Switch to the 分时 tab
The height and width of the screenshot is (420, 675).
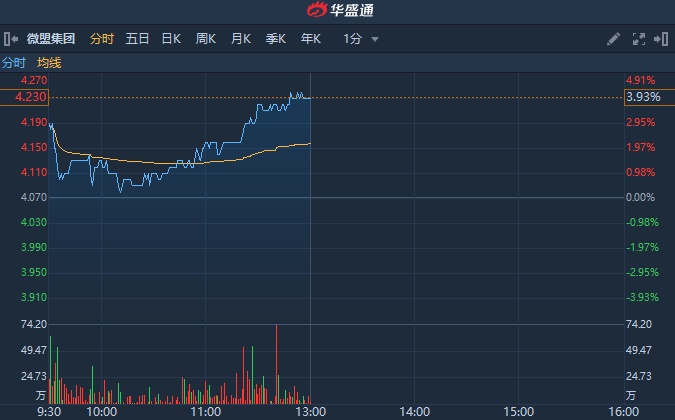102,39
